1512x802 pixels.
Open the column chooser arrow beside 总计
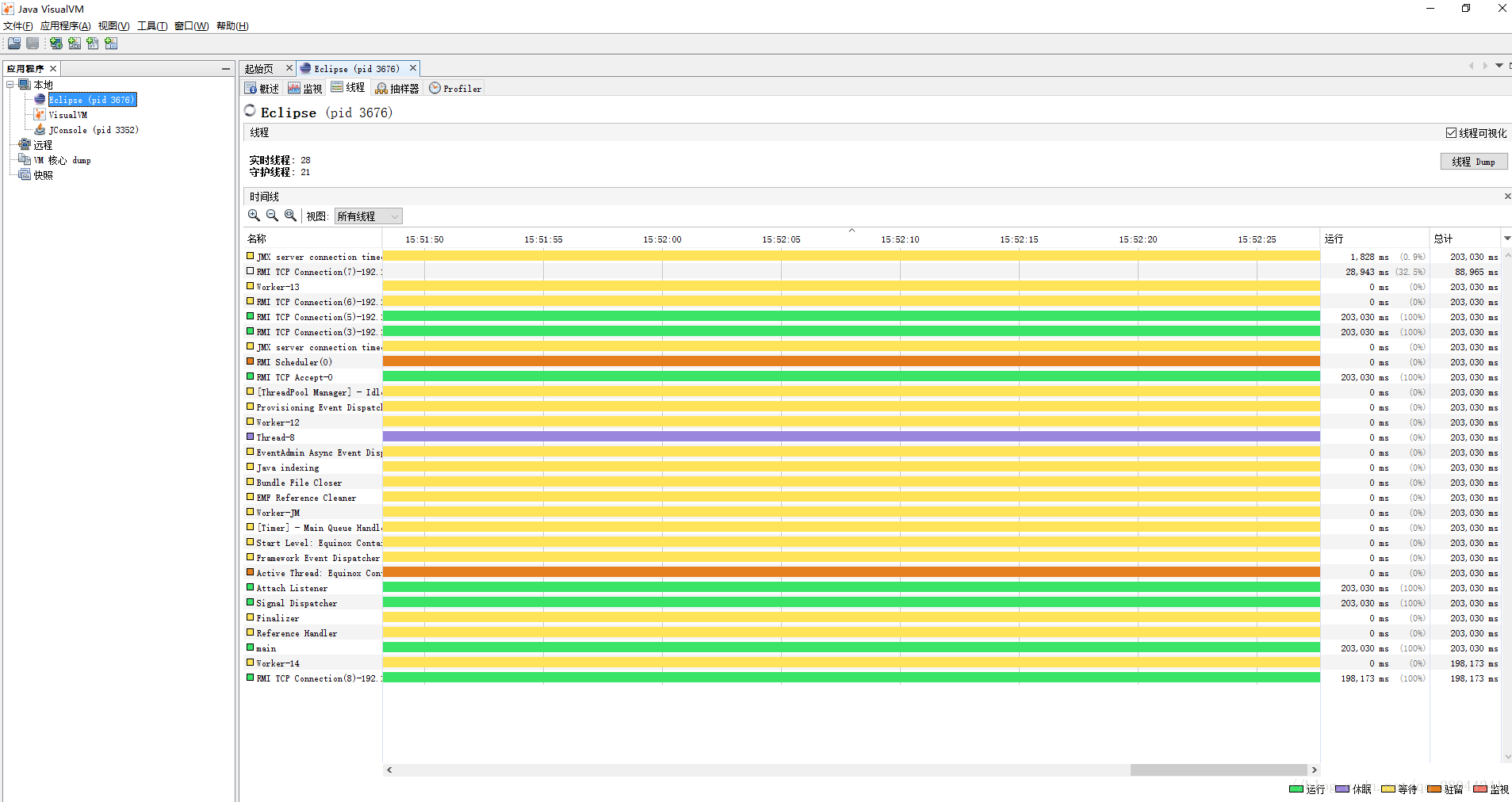click(x=1506, y=238)
